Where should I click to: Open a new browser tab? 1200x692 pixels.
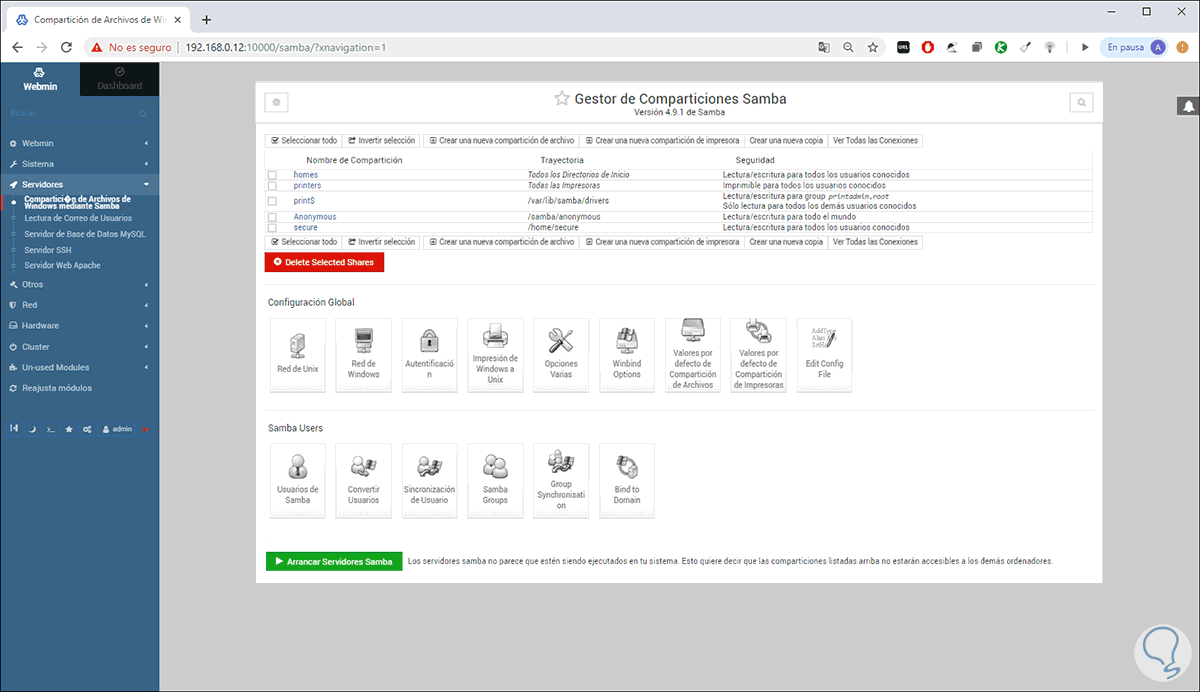tap(206, 20)
